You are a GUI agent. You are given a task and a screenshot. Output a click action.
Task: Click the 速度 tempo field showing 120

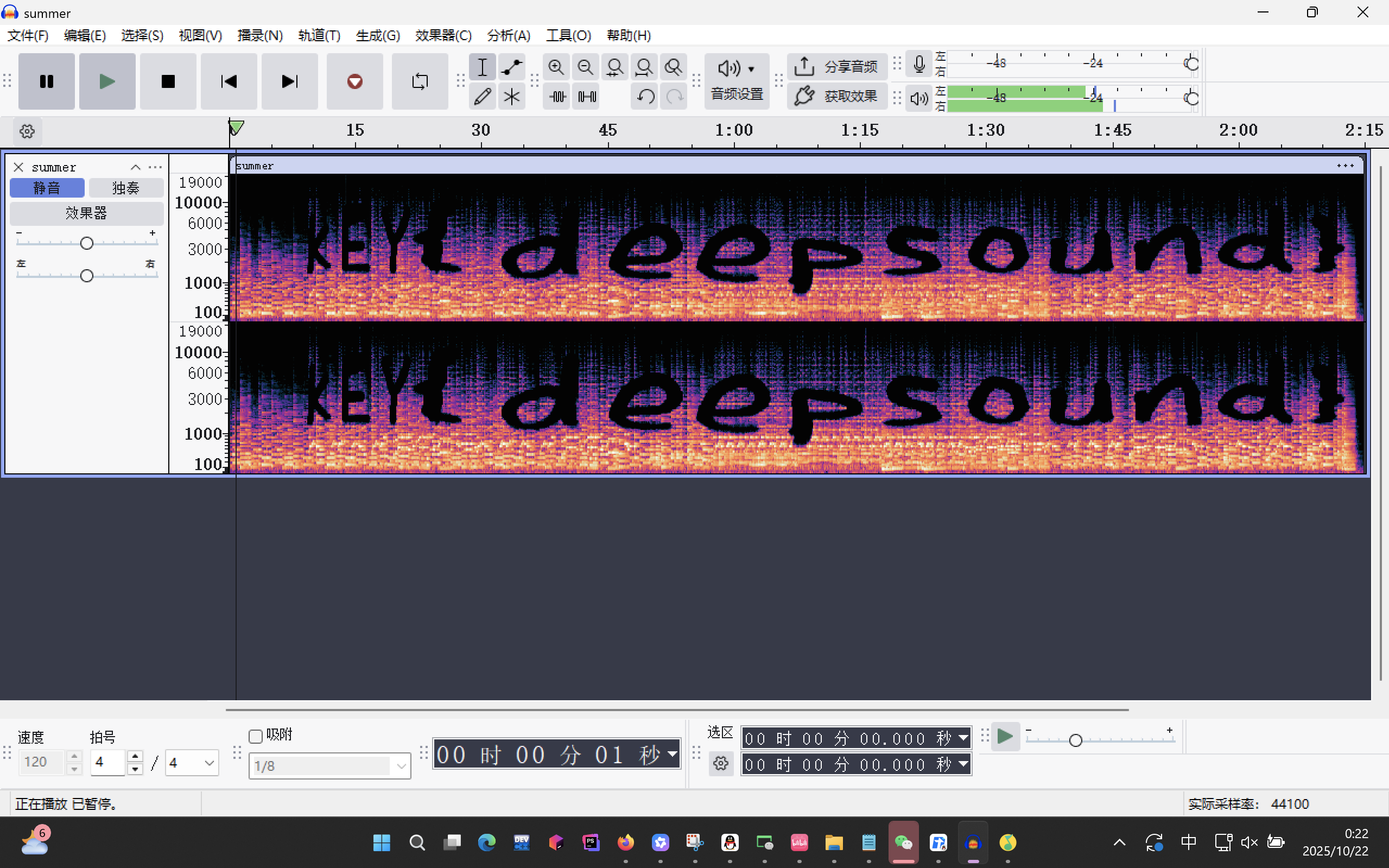42,762
